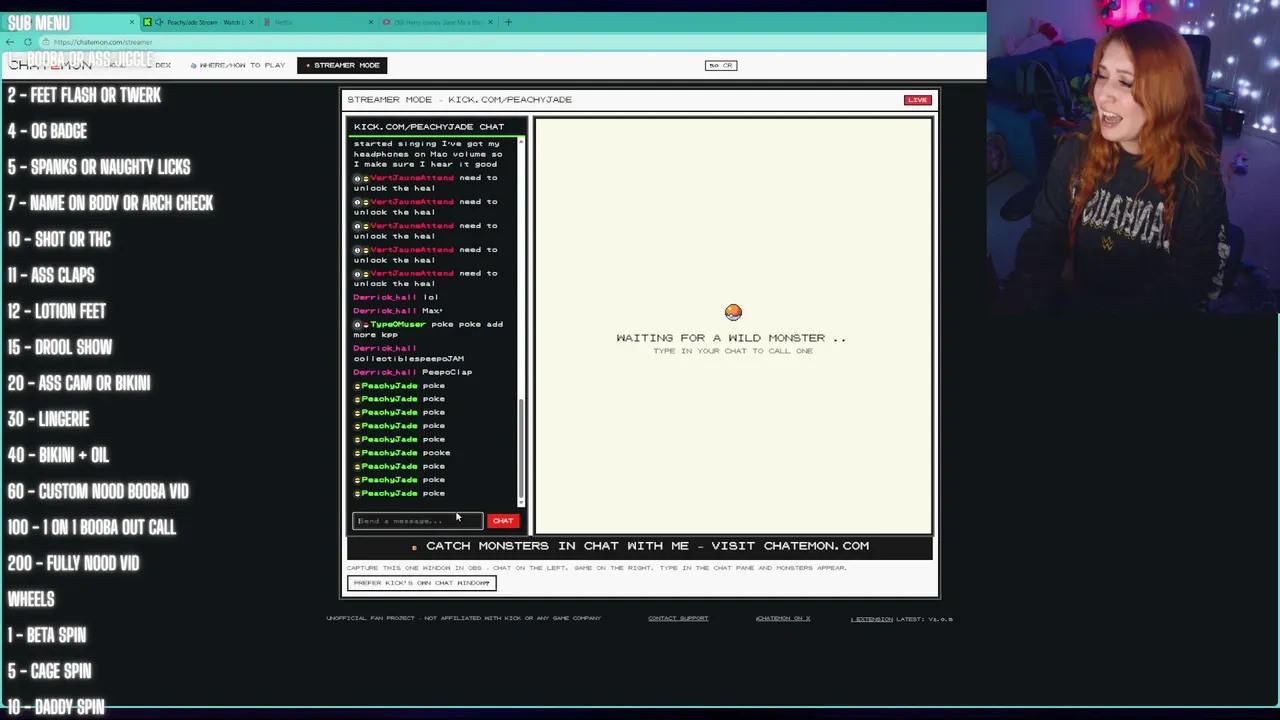
Task: Click the 50 CR credits box
Action: coord(721,65)
